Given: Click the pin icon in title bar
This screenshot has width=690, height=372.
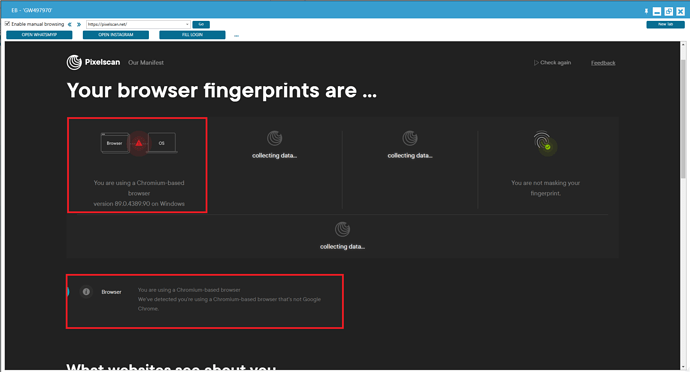Looking at the screenshot, I should 646,11.
